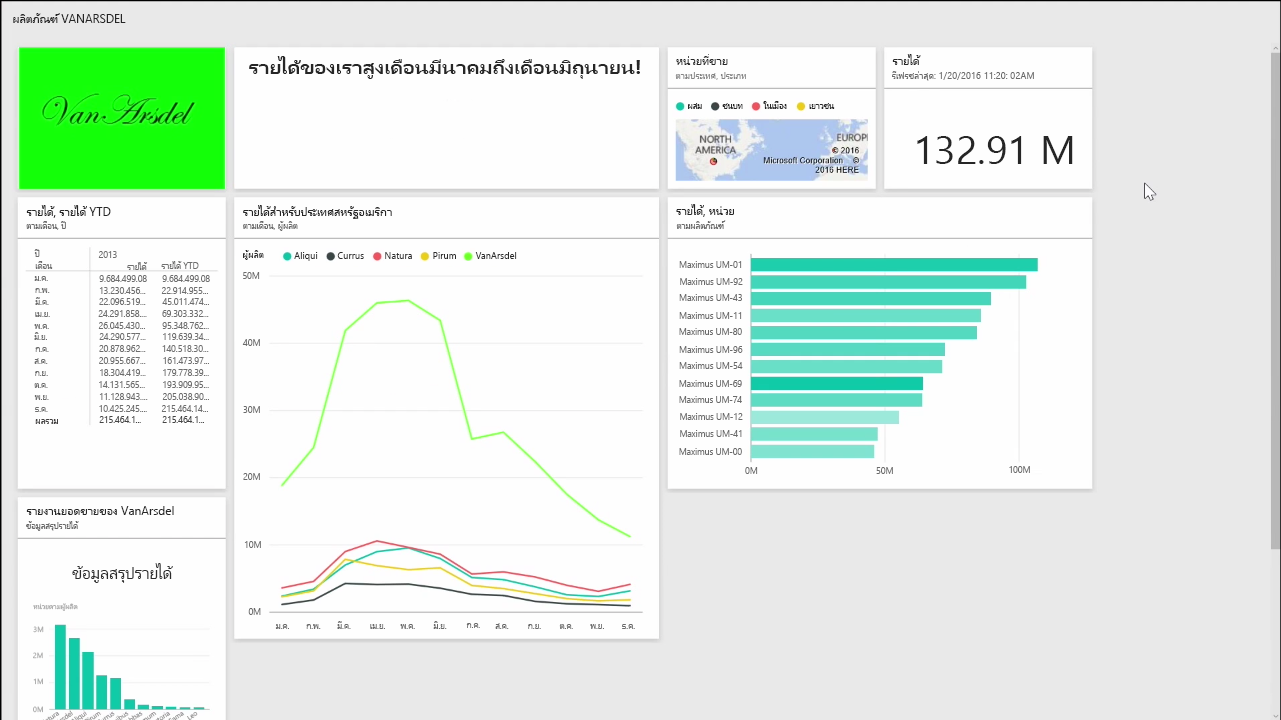Image resolution: width=1281 pixels, height=720 pixels.
Task: Click the 20.878.962 value in the table
Action: coord(123,349)
